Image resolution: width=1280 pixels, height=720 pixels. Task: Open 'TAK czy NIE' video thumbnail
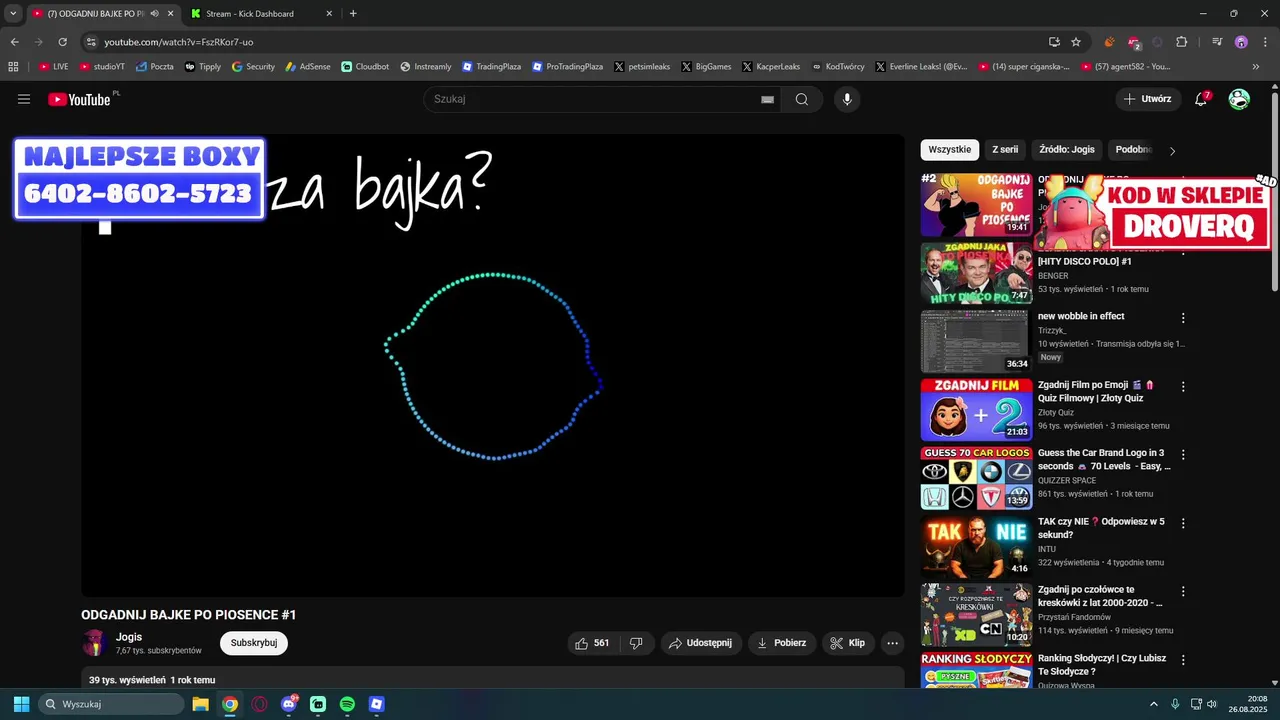(976, 547)
